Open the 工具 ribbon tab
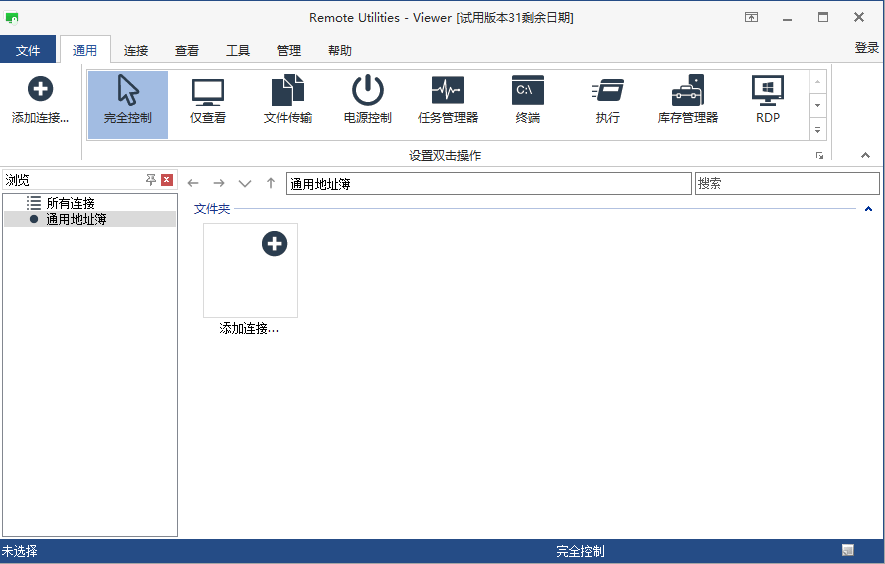 point(238,51)
